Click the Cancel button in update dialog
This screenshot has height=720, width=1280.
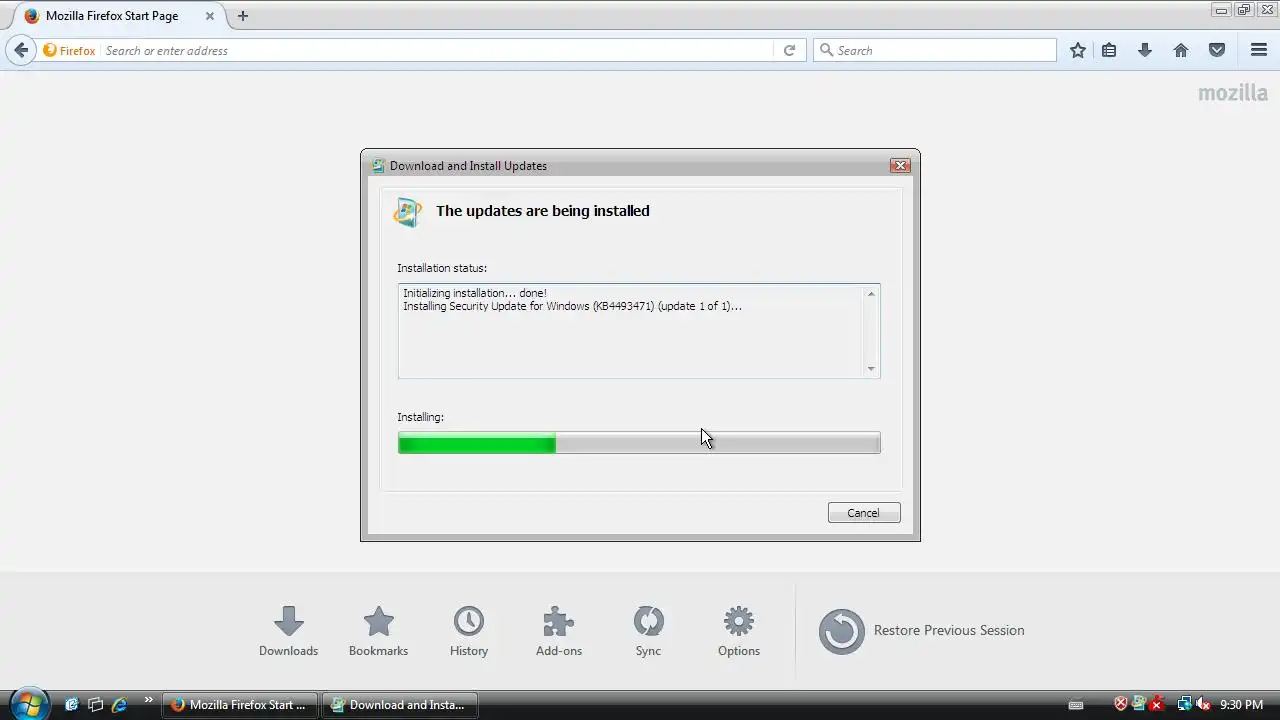(x=864, y=512)
